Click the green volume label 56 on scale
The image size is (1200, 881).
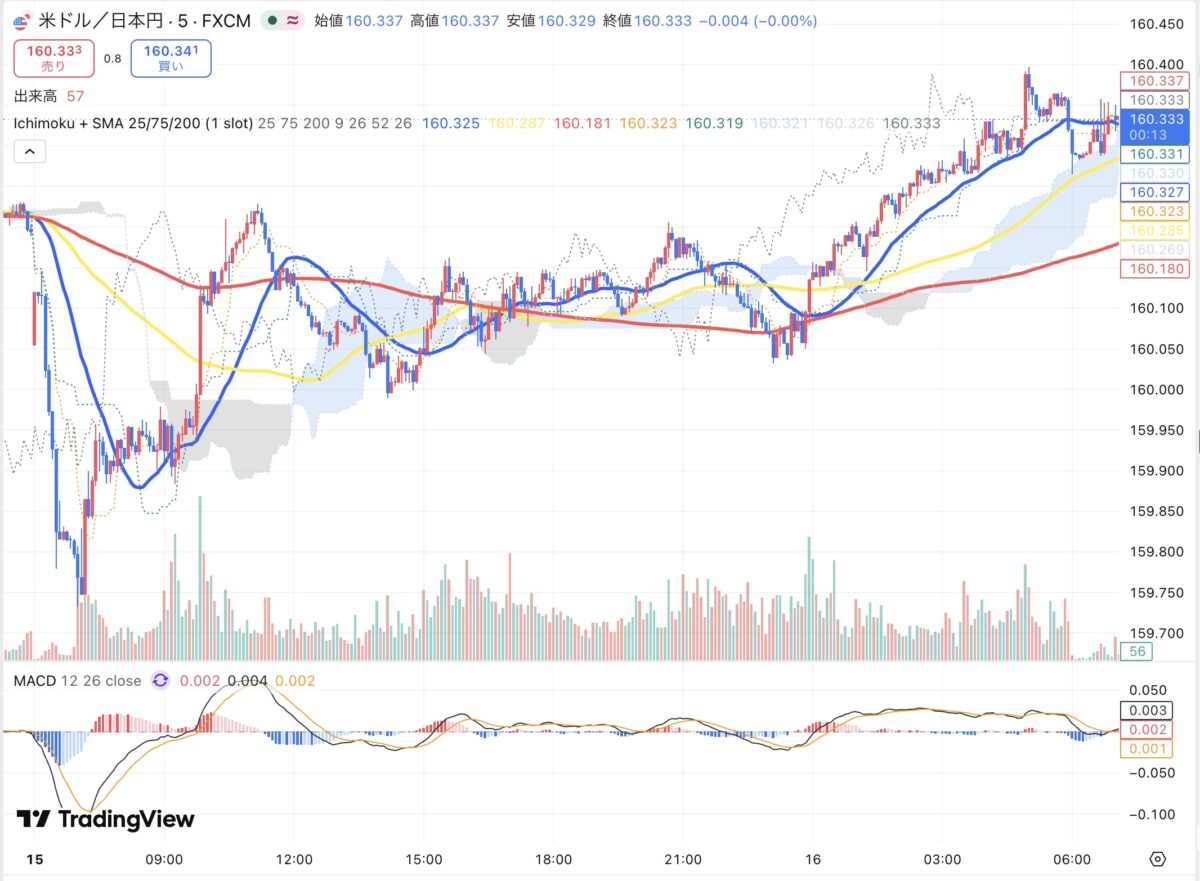click(x=1137, y=651)
